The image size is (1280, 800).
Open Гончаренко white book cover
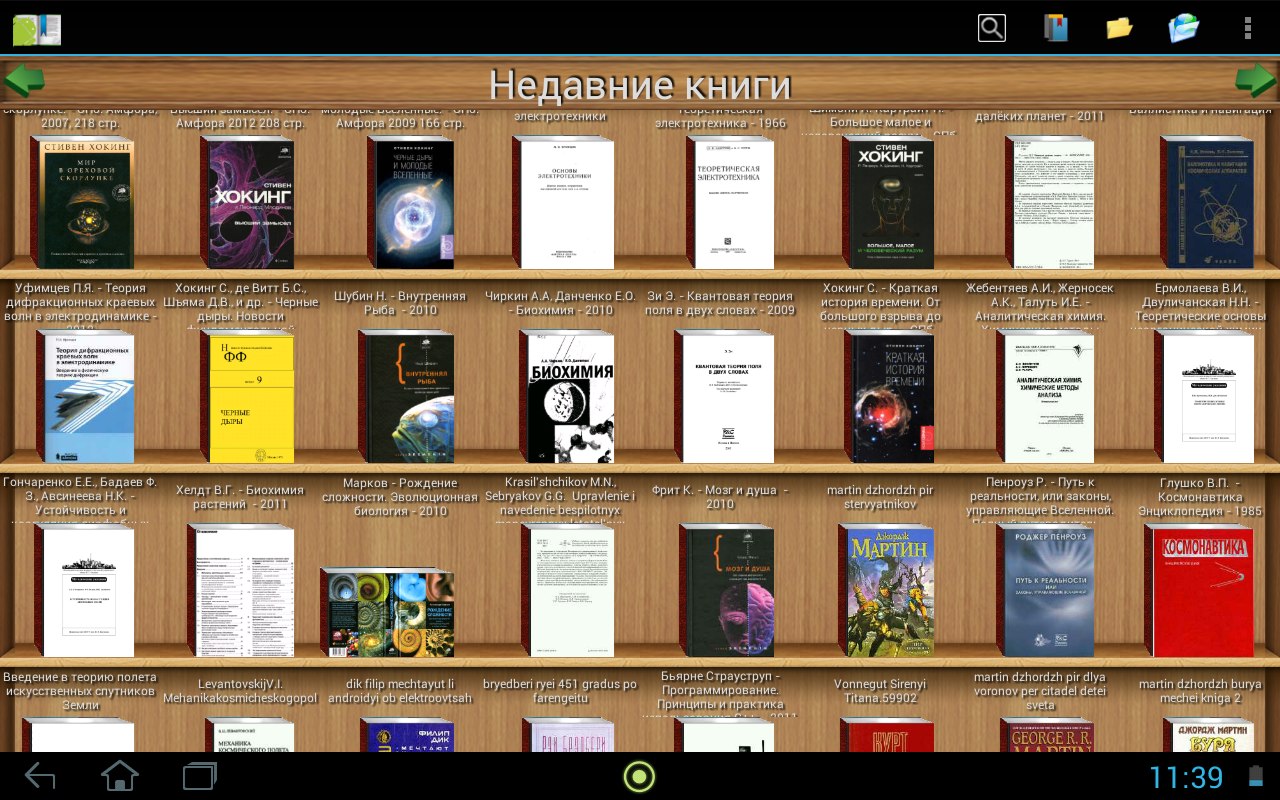(x=84, y=591)
